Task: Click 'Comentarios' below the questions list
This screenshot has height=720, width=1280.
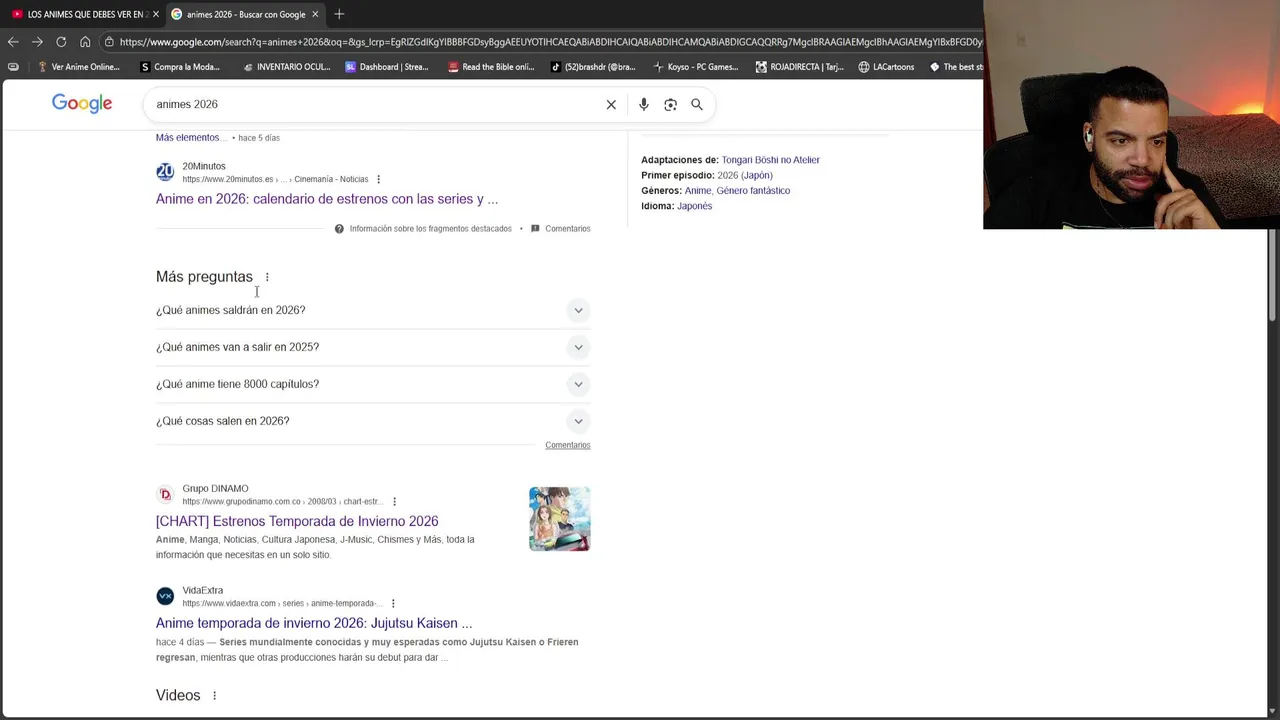Action: click(568, 445)
